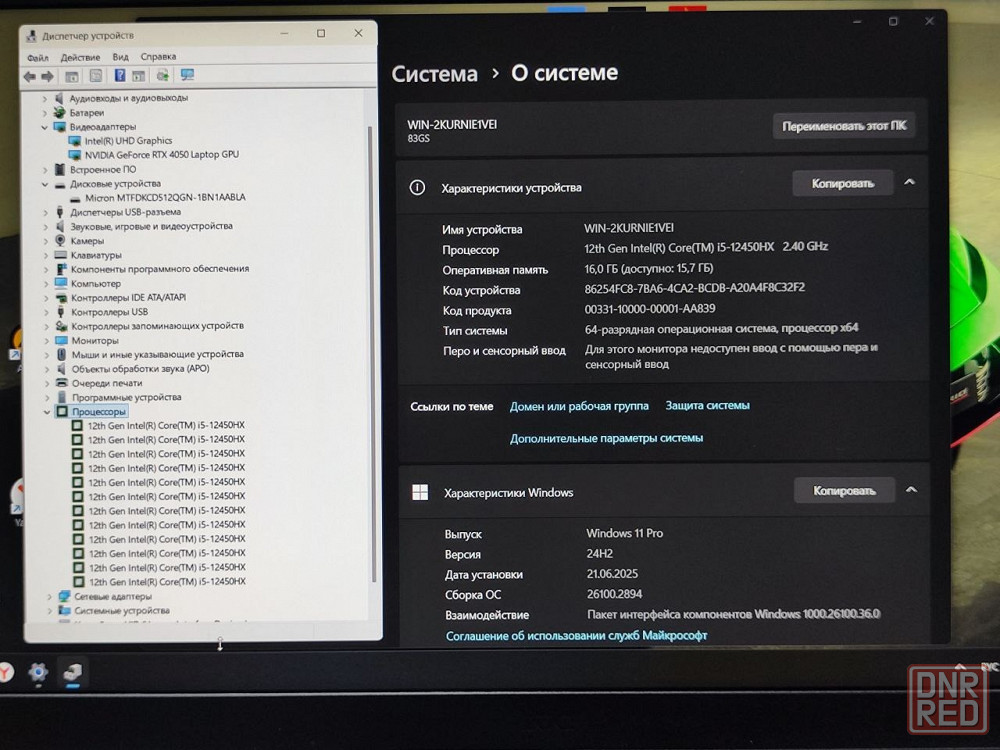Click the Device Manager vertical scrollbar
Screen dimensions: 1000x750
click(371, 354)
